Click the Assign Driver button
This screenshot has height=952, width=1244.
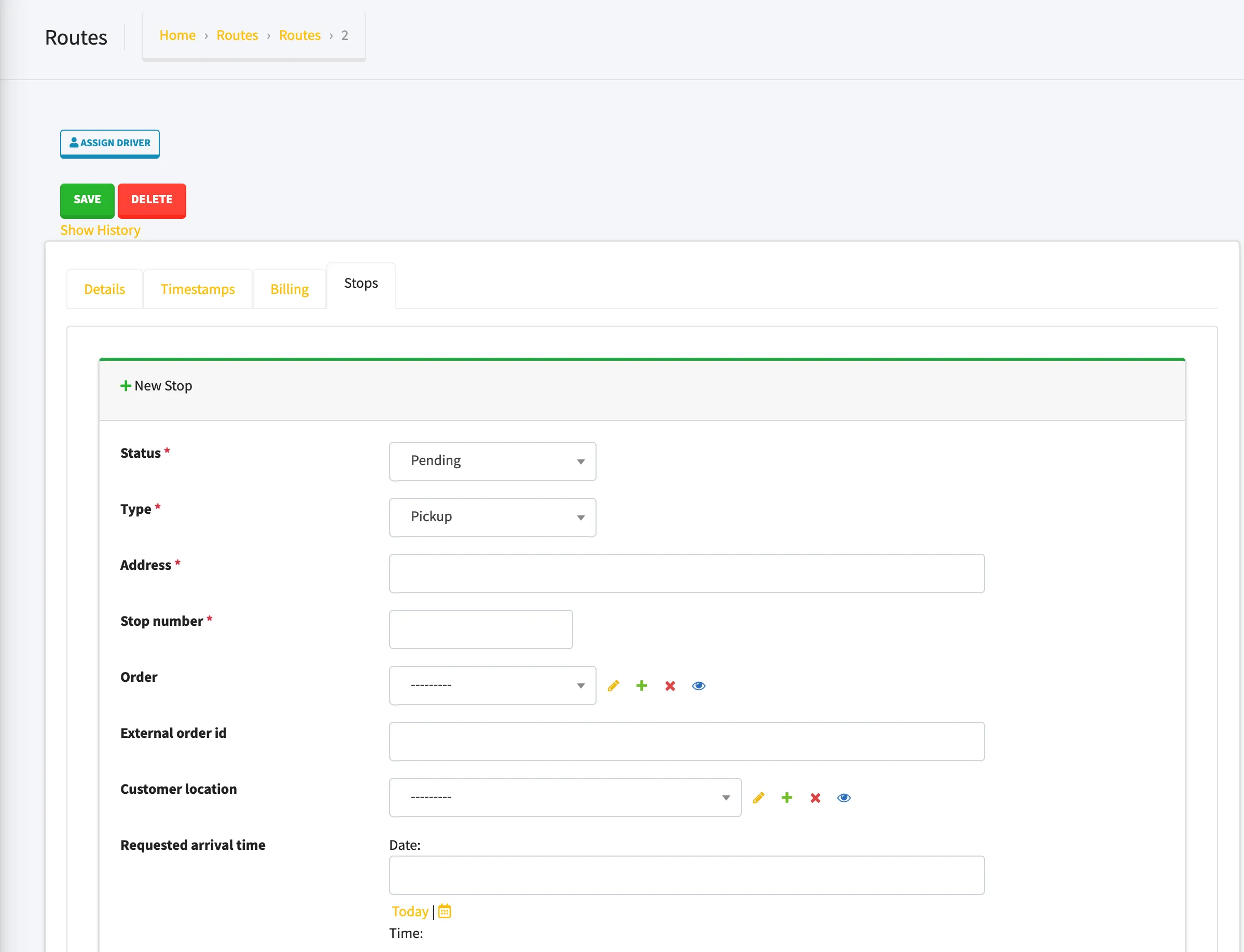tap(109, 143)
